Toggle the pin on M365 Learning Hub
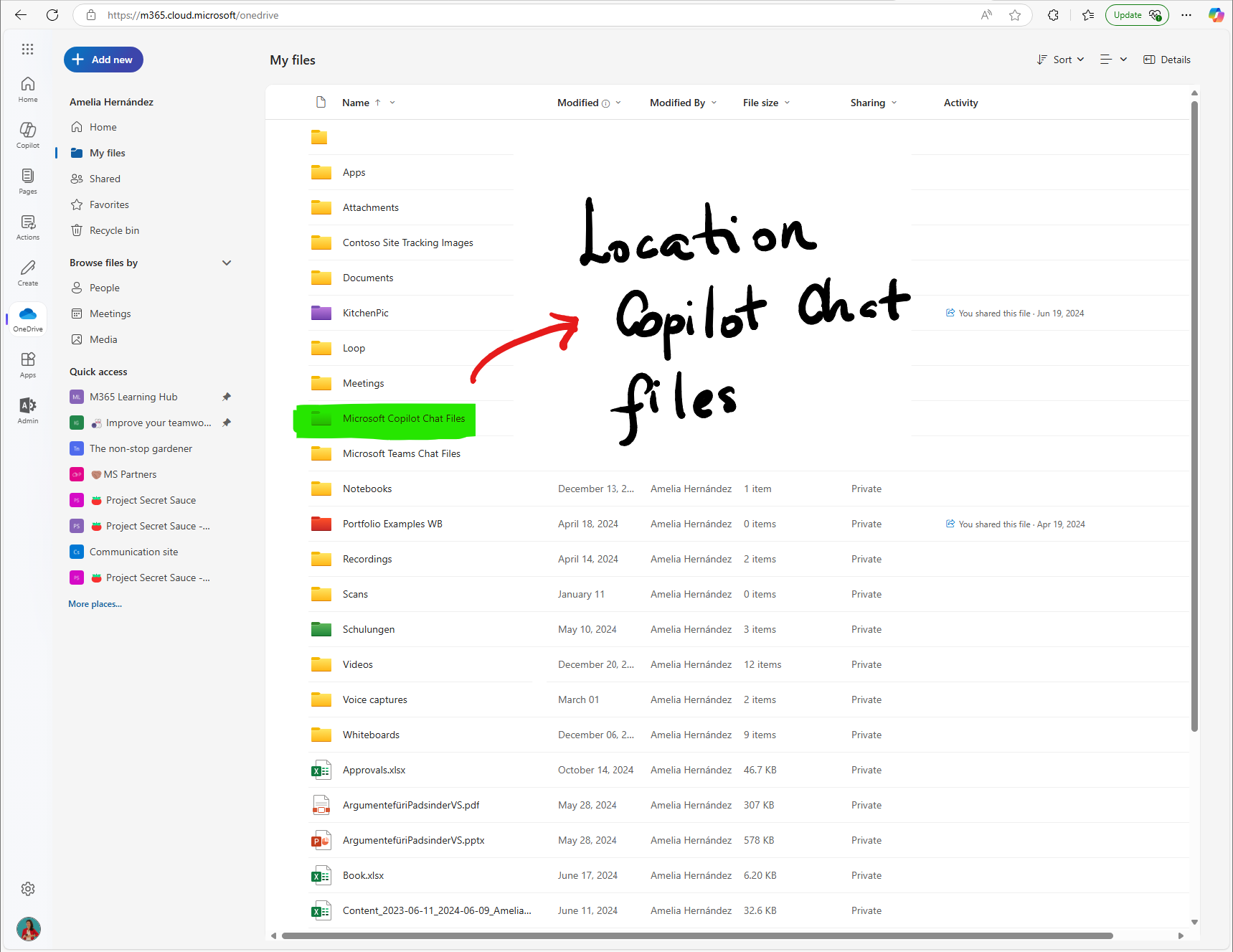The width and height of the screenshot is (1233, 952). pyautogui.click(x=226, y=396)
